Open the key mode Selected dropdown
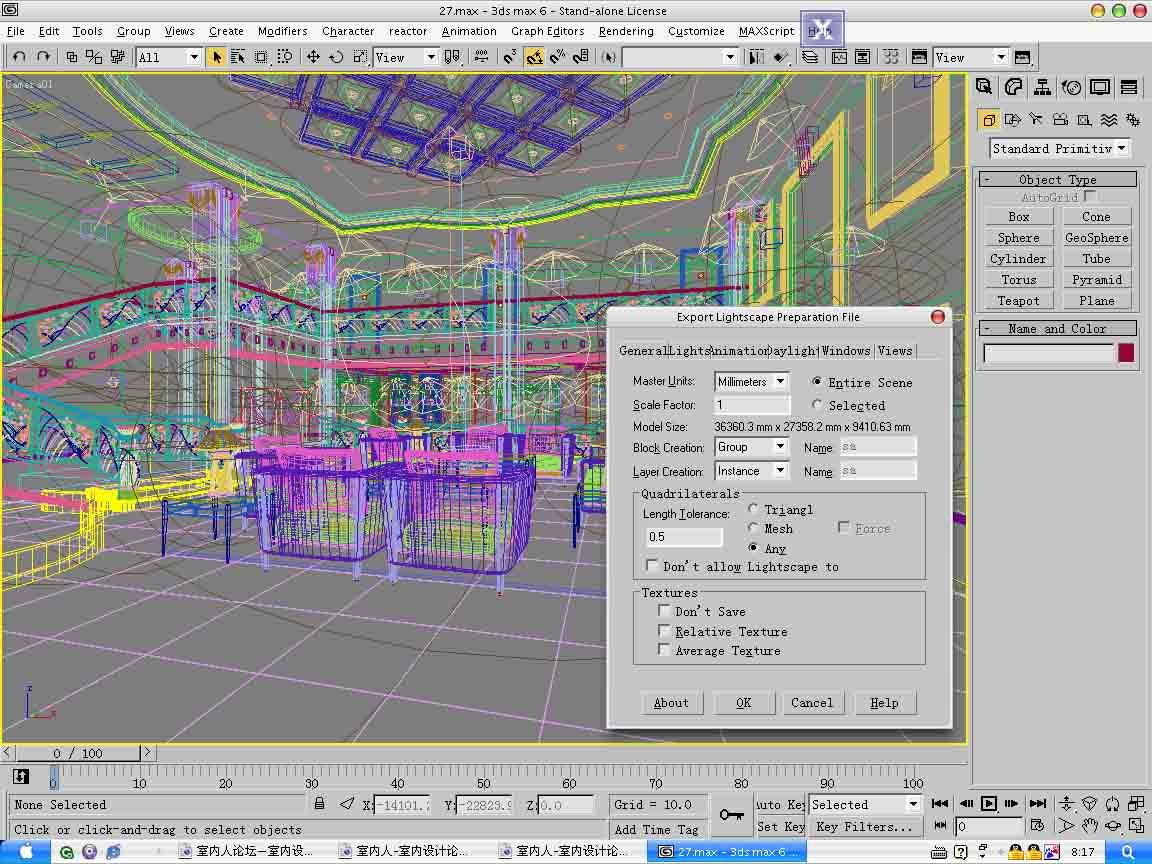Viewport: 1152px width, 864px height. [x=864, y=804]
